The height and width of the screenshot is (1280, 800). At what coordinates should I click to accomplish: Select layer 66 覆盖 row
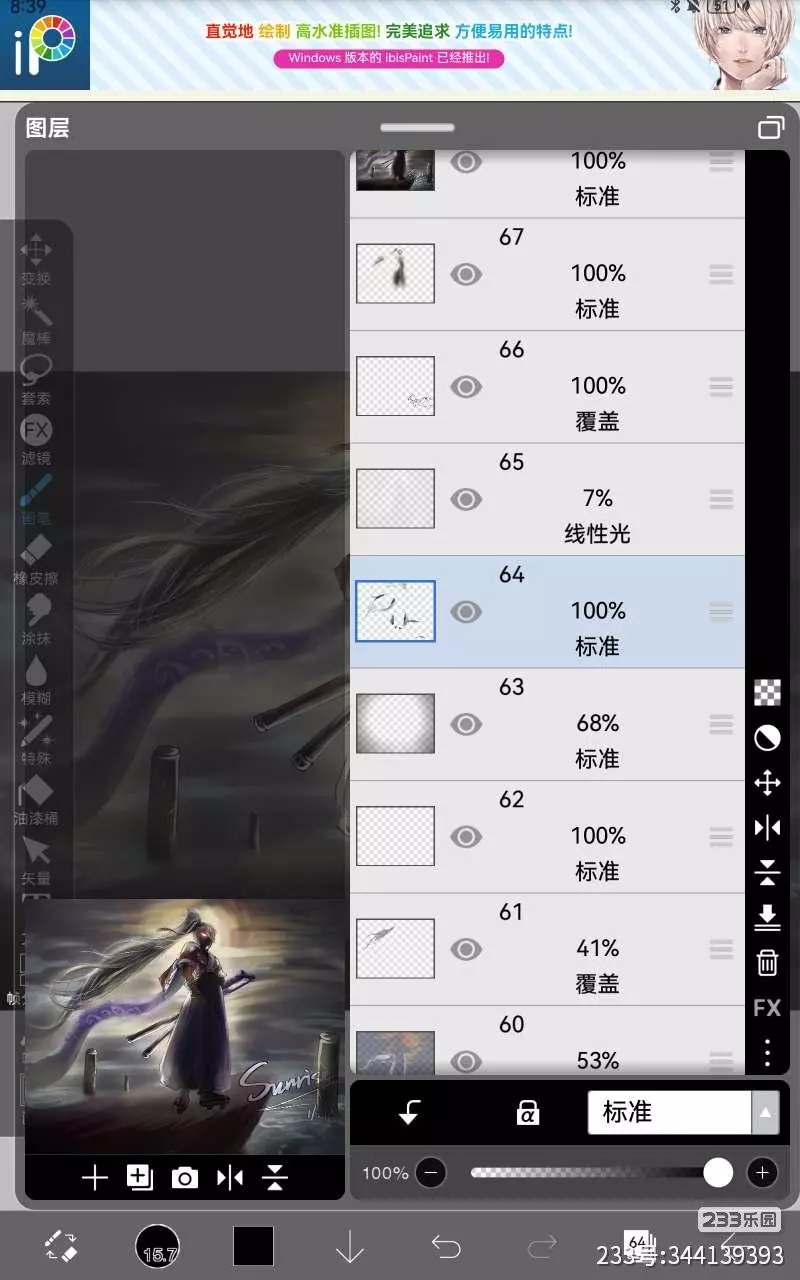547,387
